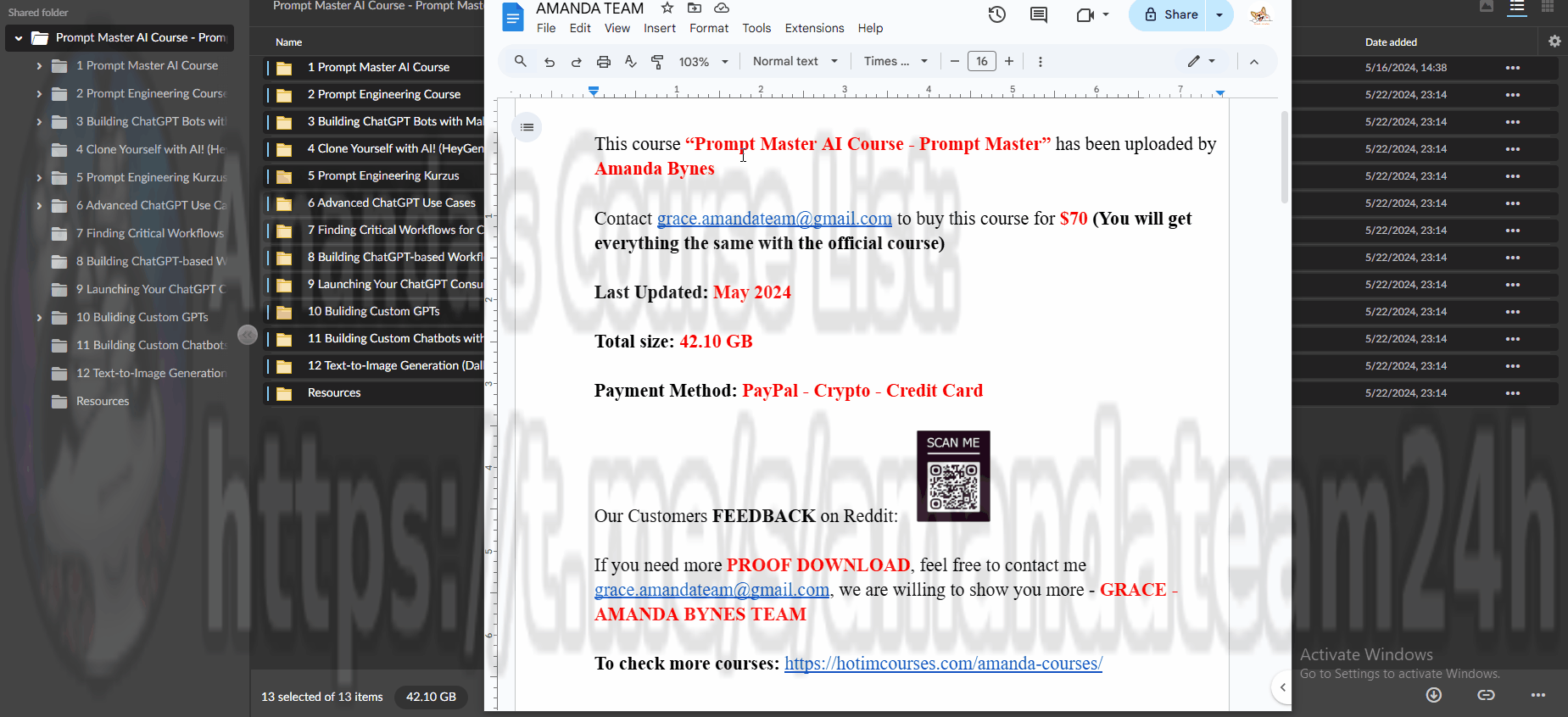Copy share link using the link icon
1568x717 pixels.
(x=1486, y=695)
